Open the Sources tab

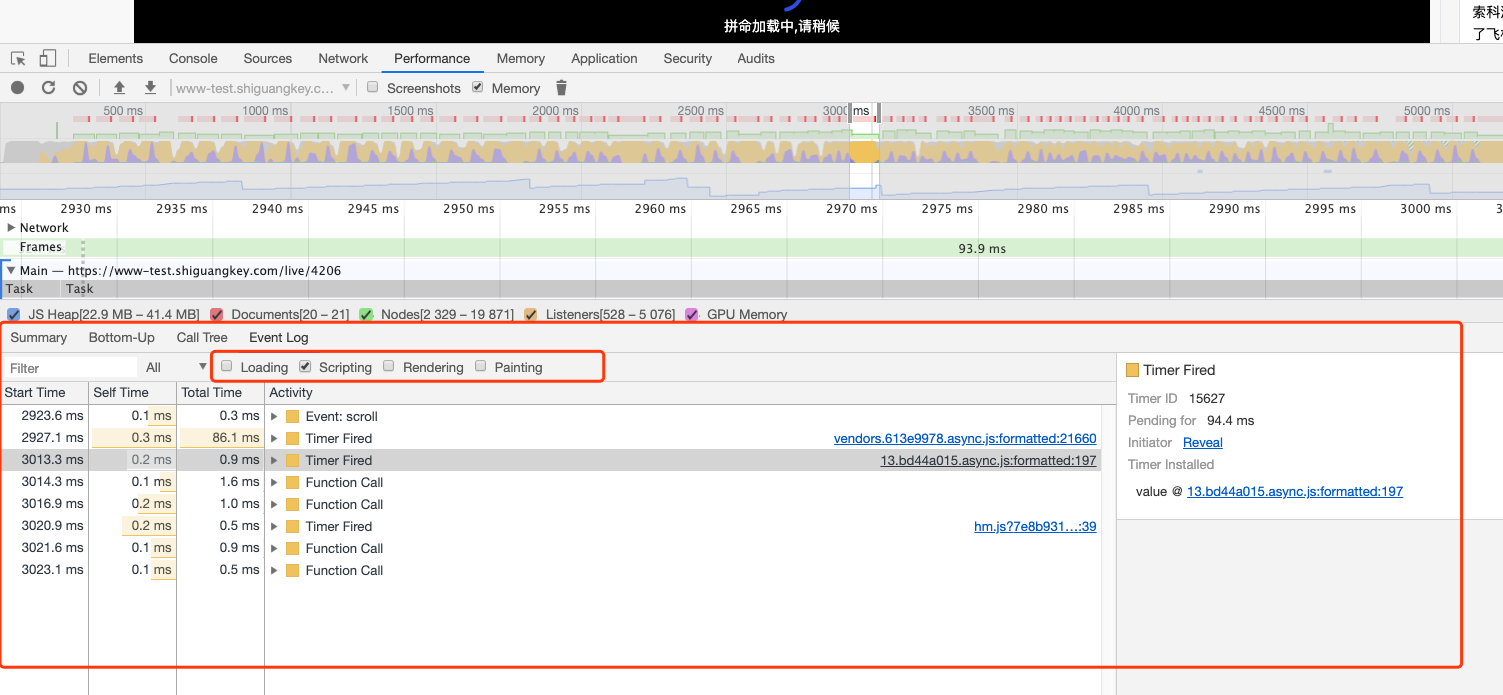tap(268, 58)
